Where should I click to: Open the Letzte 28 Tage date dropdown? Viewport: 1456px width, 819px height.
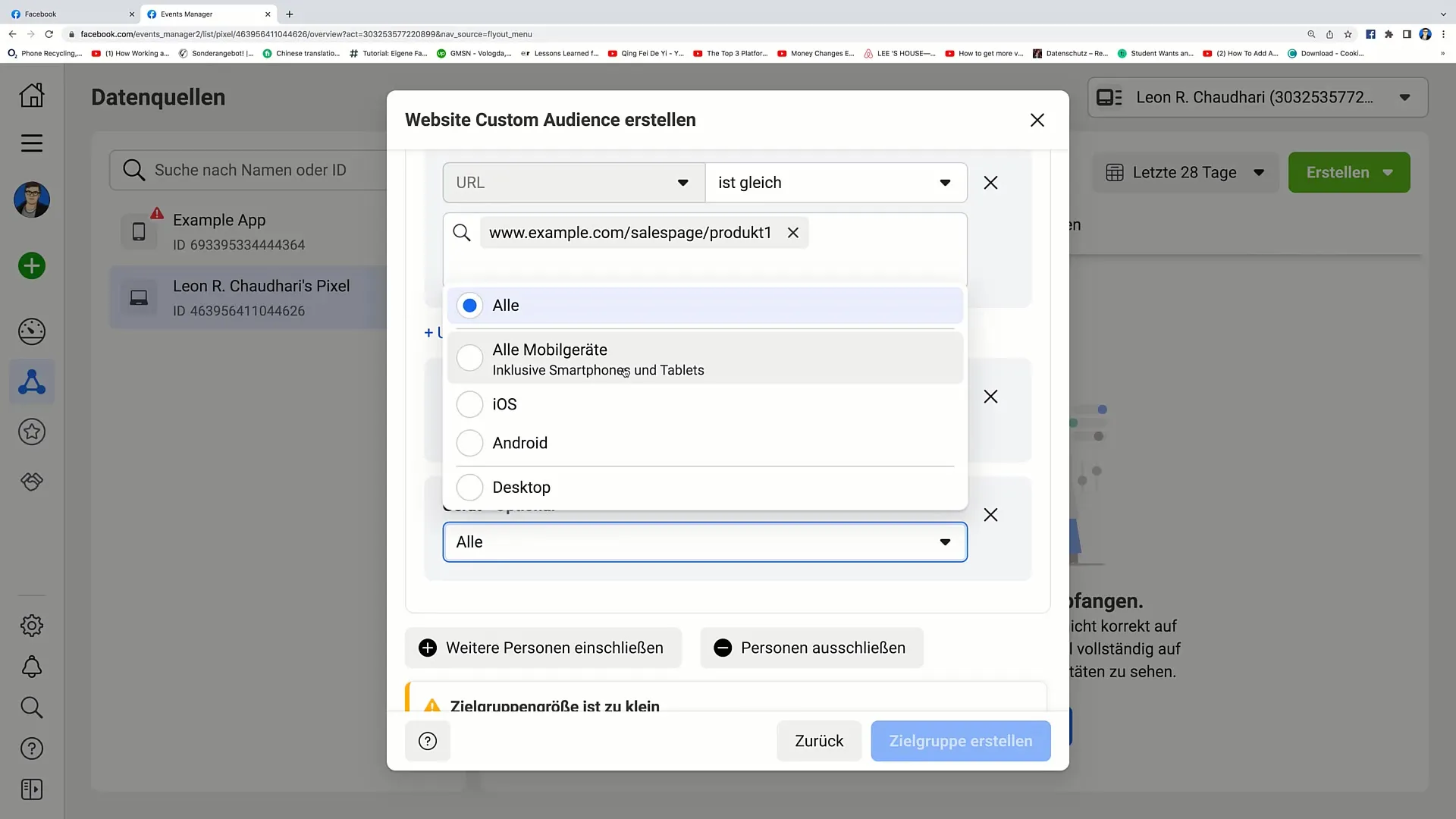pyautogui.click(x=1185, y=173)
